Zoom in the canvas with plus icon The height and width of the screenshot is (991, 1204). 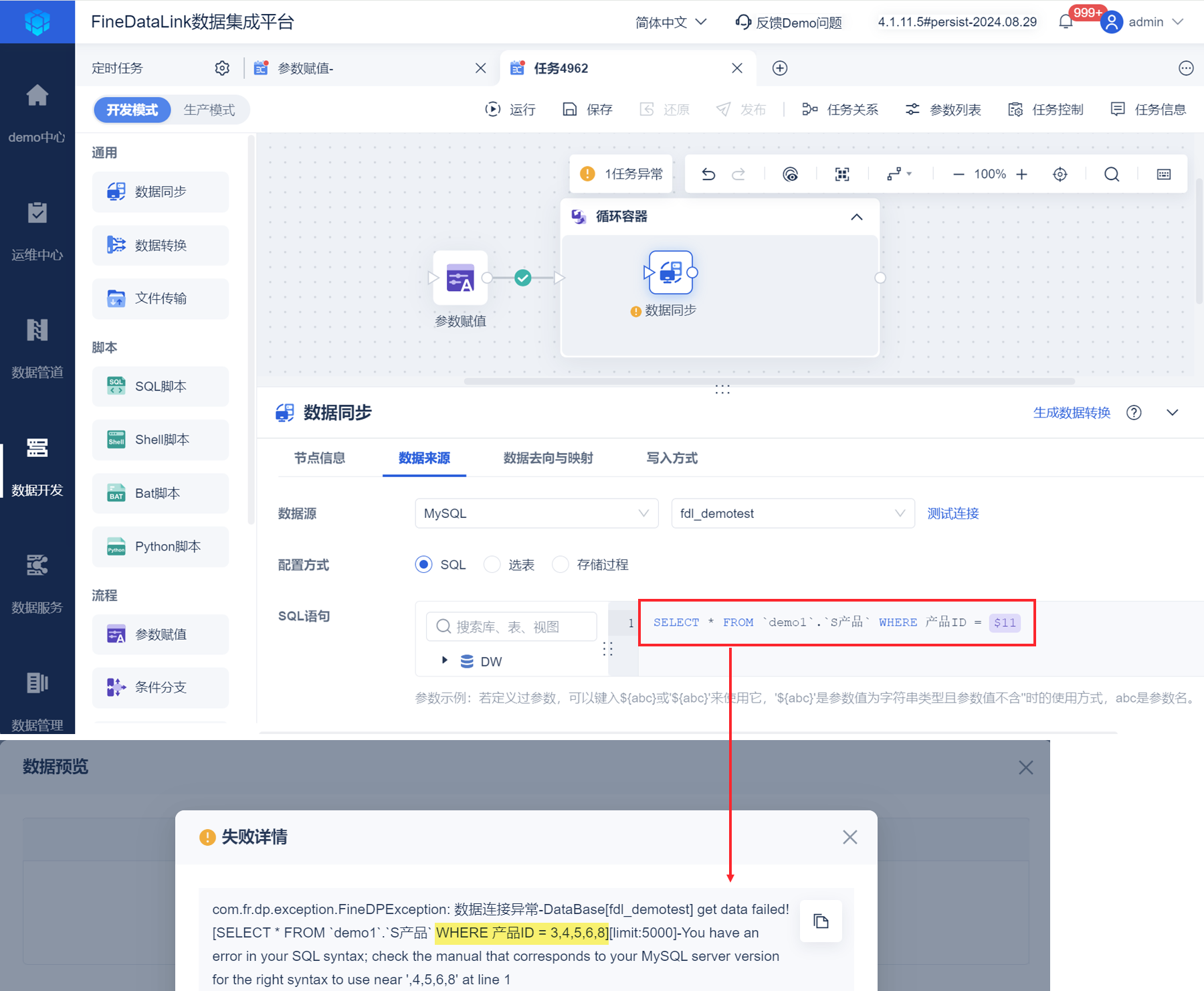point(1021,175)
